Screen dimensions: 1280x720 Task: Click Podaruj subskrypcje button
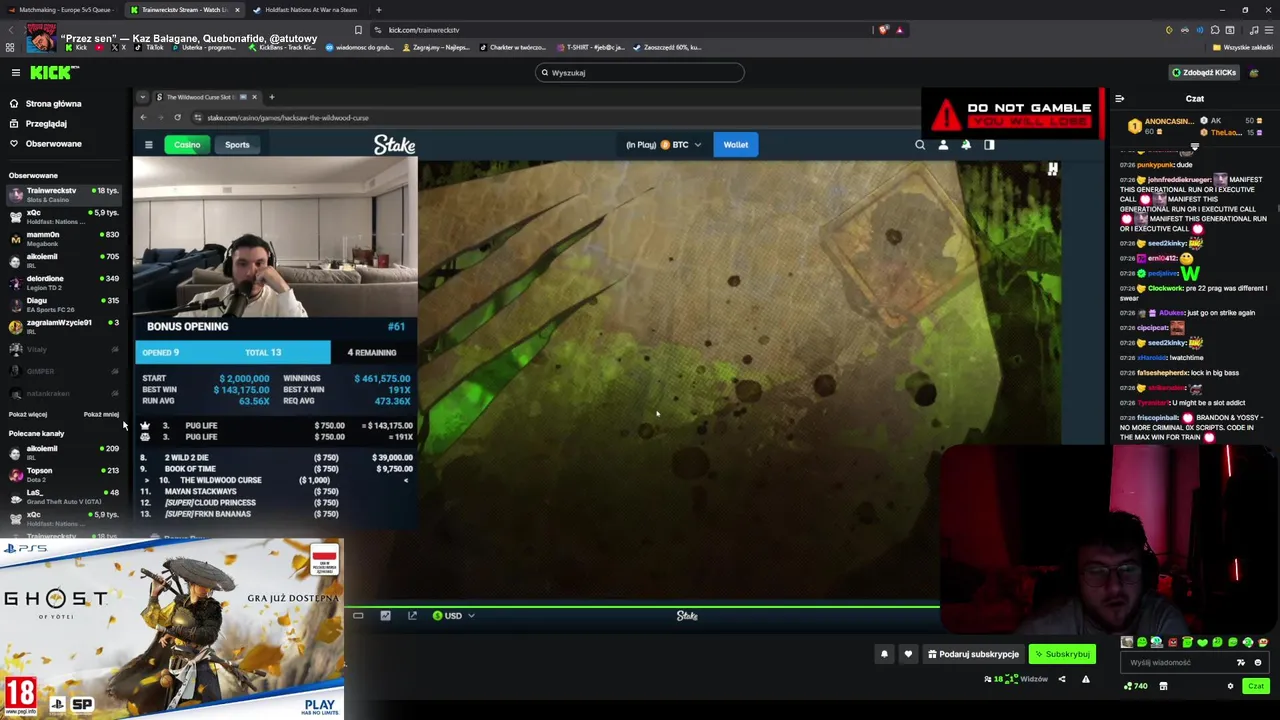click(x=973, y=654)
